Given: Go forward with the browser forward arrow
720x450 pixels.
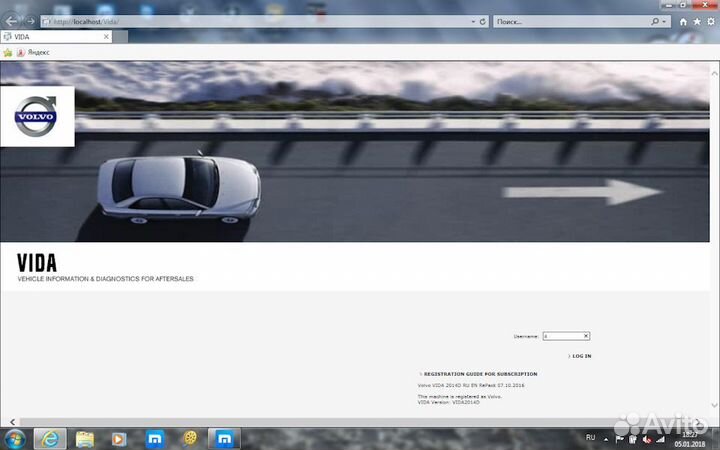Looking at the screenshot, I should (x=30, y=21).
